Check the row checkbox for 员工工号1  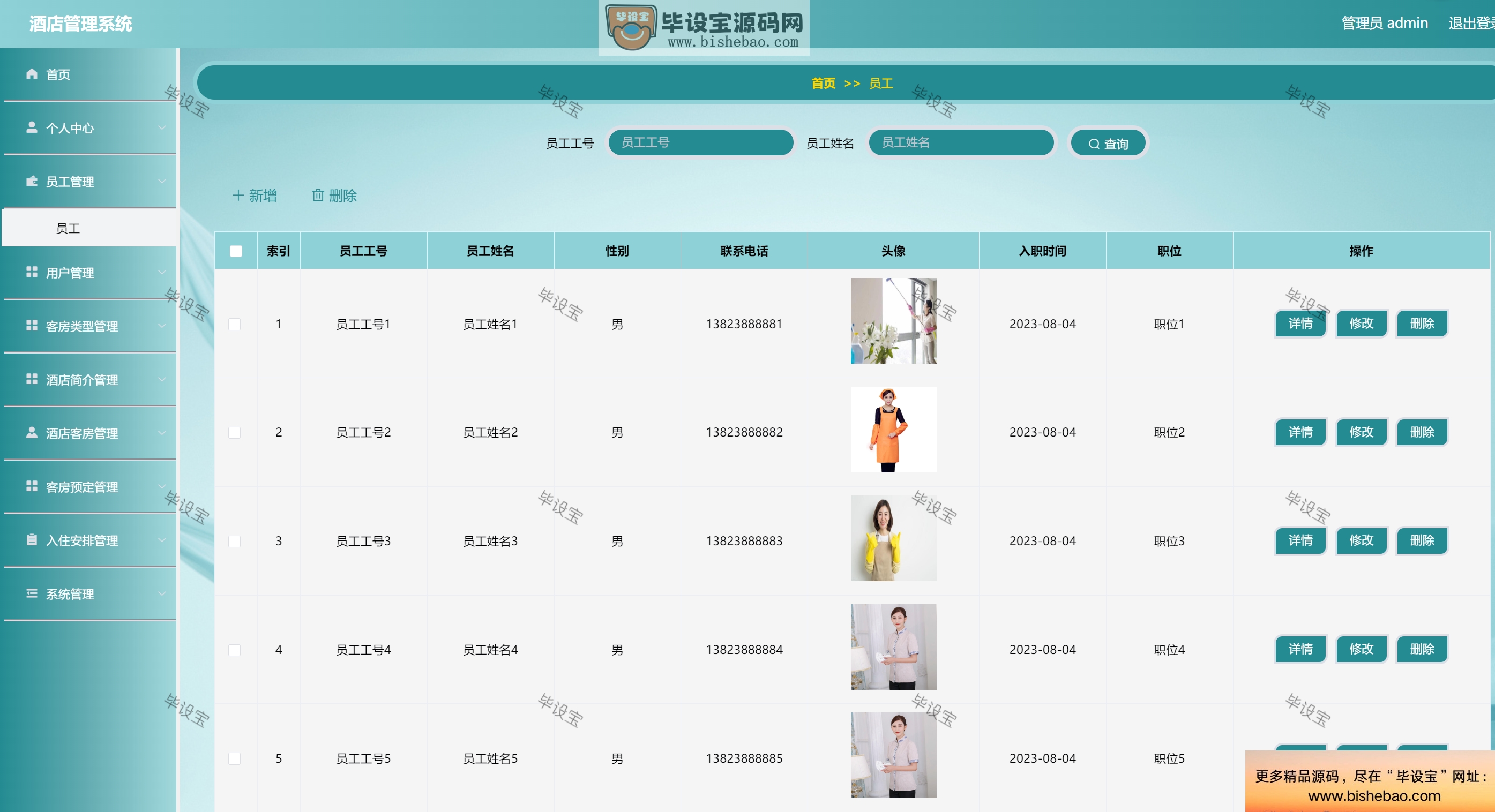235,324
